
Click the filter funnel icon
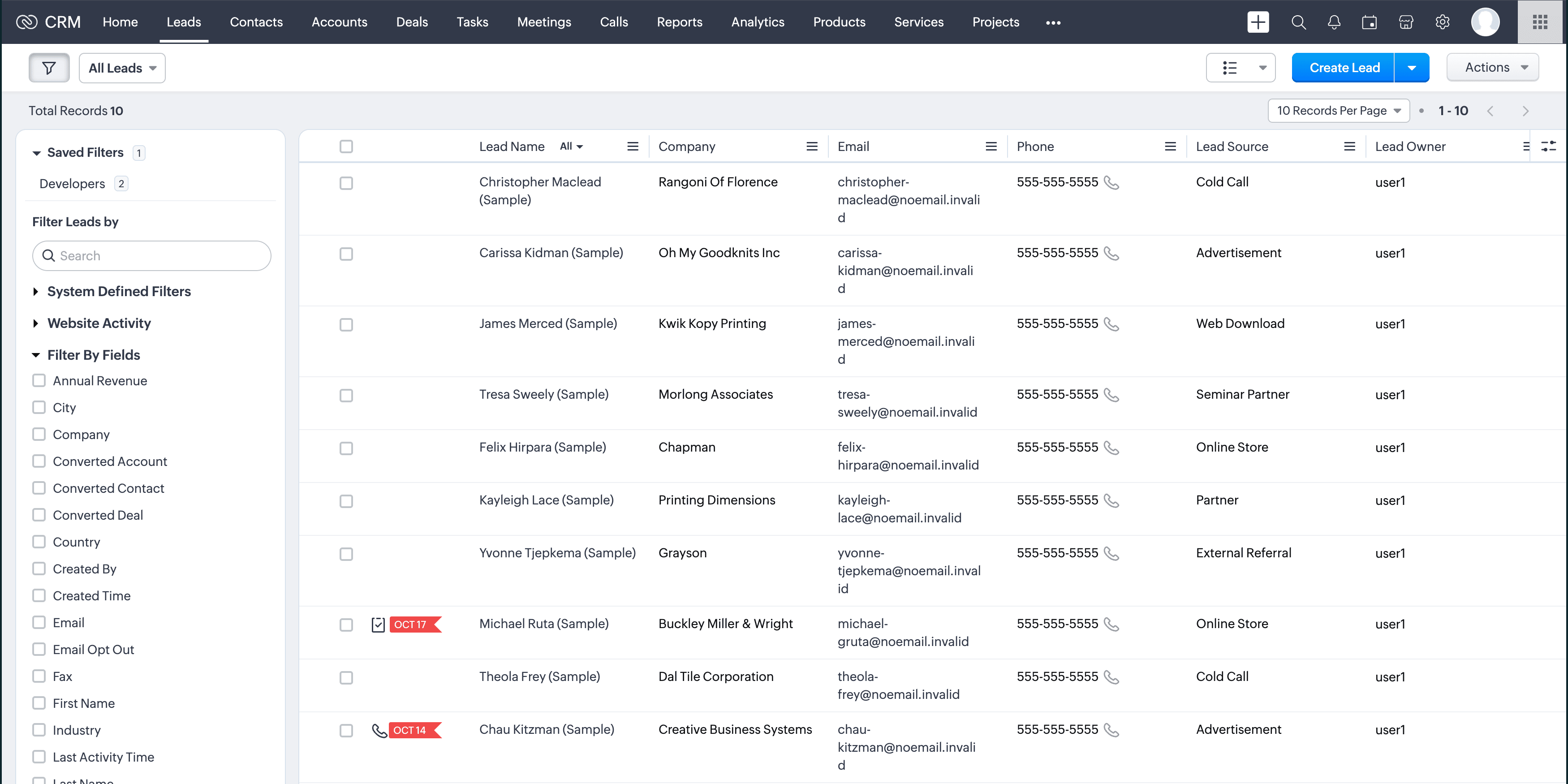[x=49, y=68]
